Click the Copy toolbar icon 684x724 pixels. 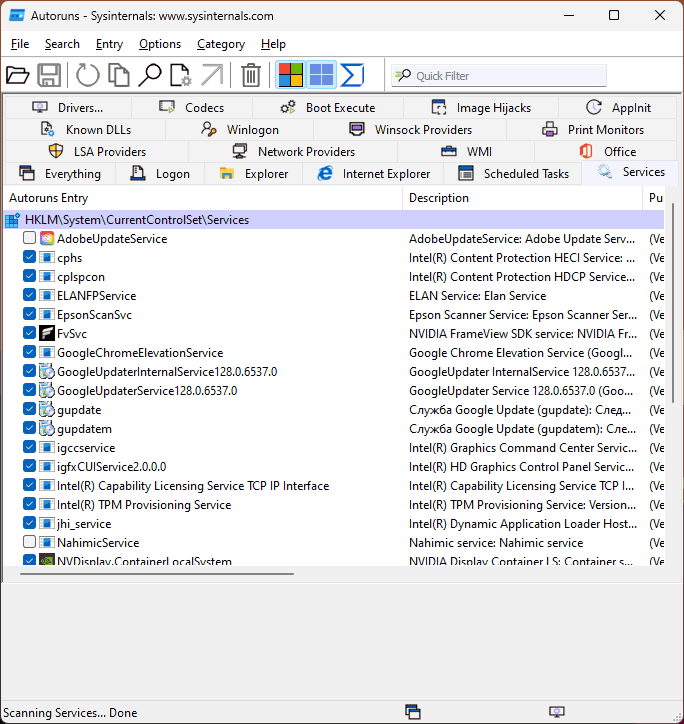click(119, 75)
